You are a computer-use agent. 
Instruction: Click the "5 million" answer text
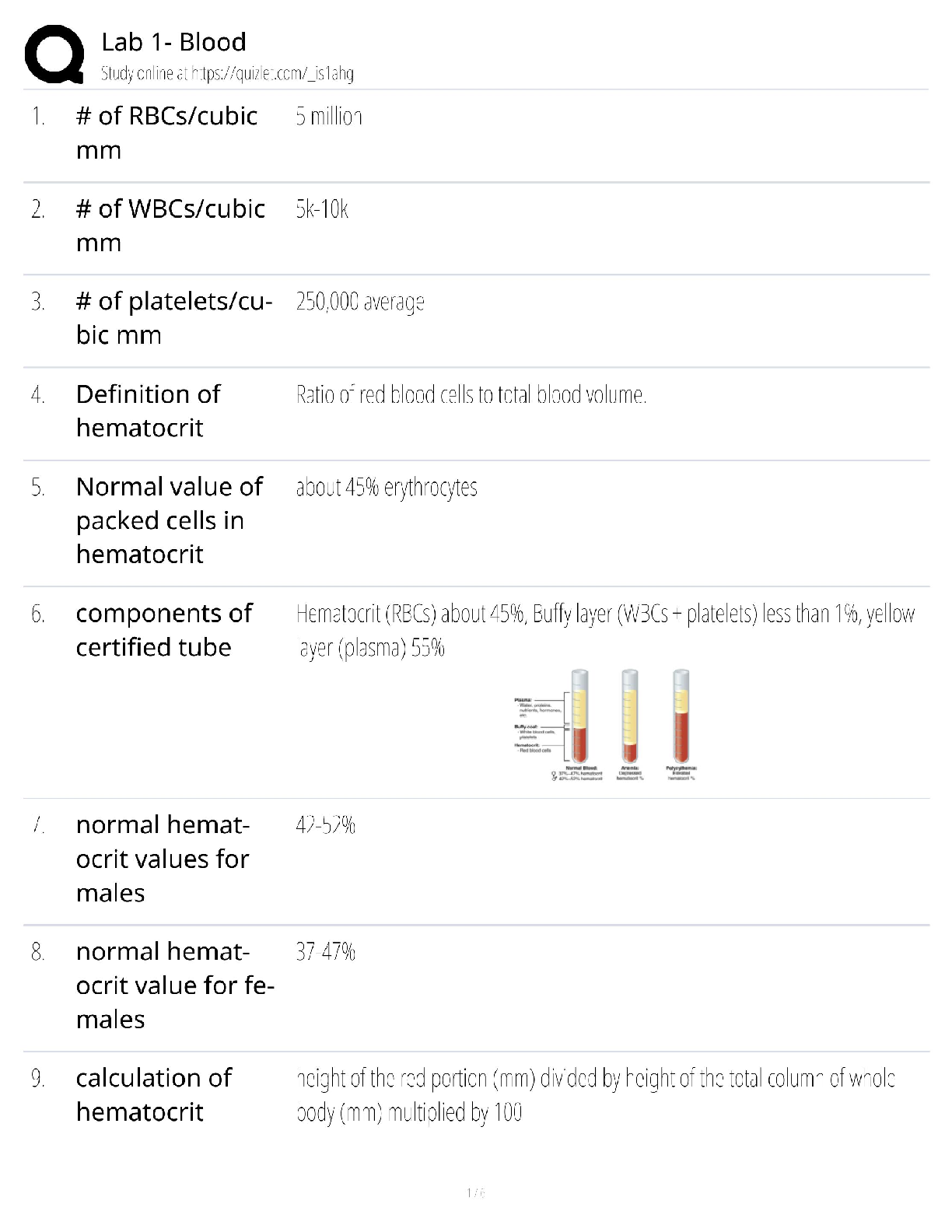[x=328, y=117]
